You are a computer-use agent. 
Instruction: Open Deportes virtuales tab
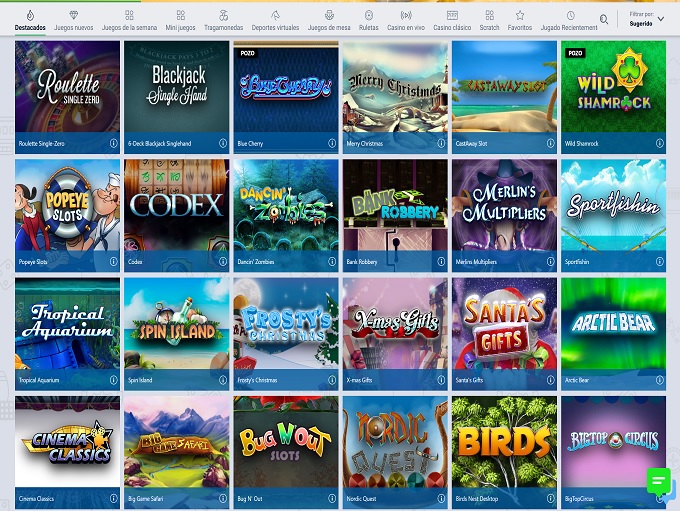click(275, 21)
